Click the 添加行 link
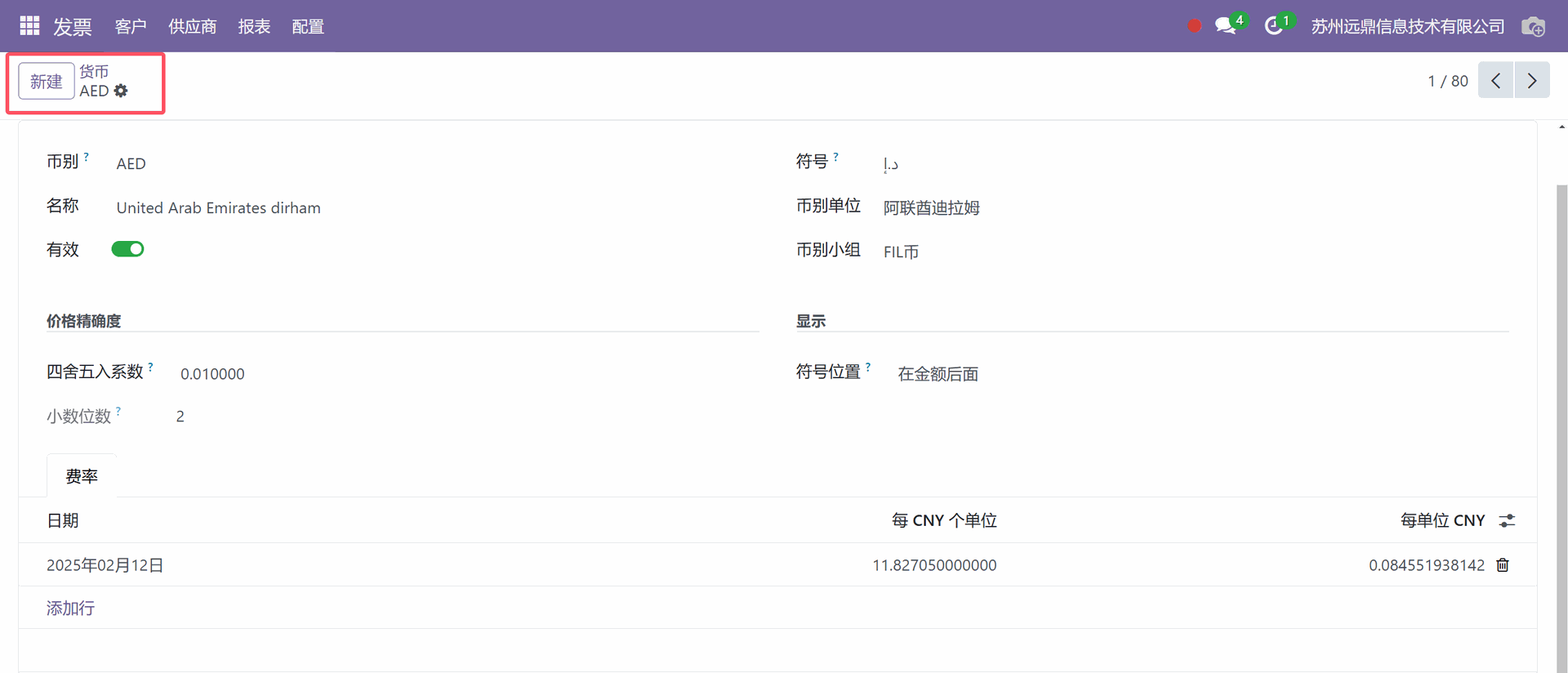1568x673 pixels. (70, 608)
